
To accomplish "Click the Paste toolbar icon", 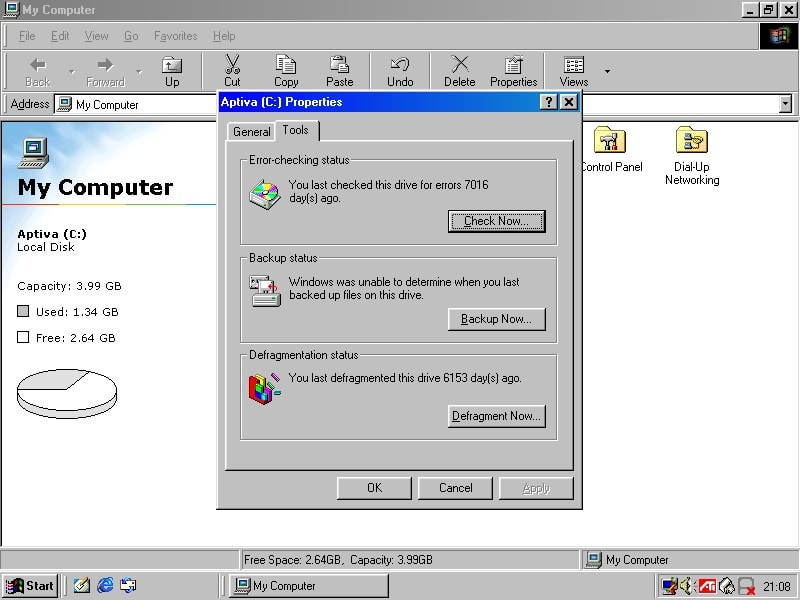I will tap(339, 71).
